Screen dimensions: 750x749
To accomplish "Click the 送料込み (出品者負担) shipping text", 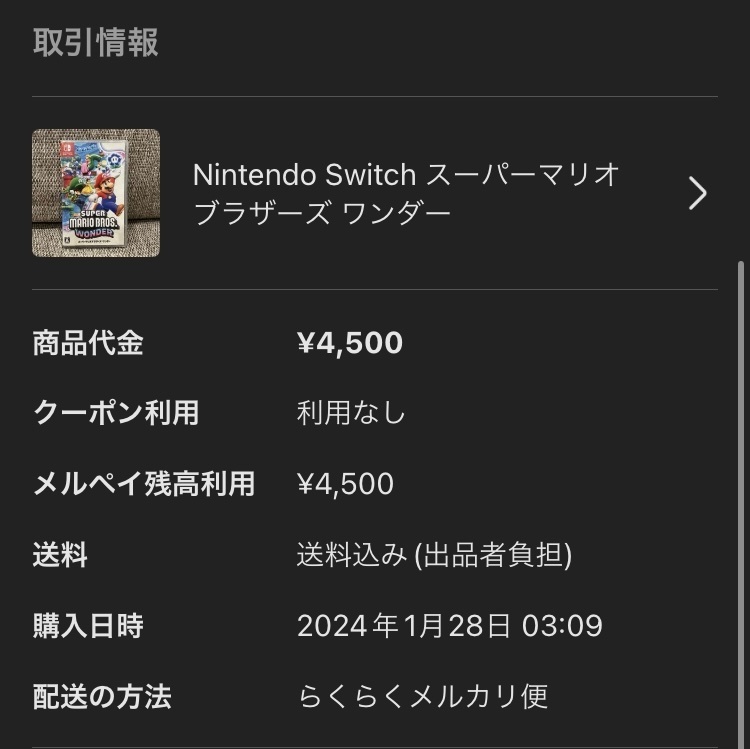I will 434,555.
